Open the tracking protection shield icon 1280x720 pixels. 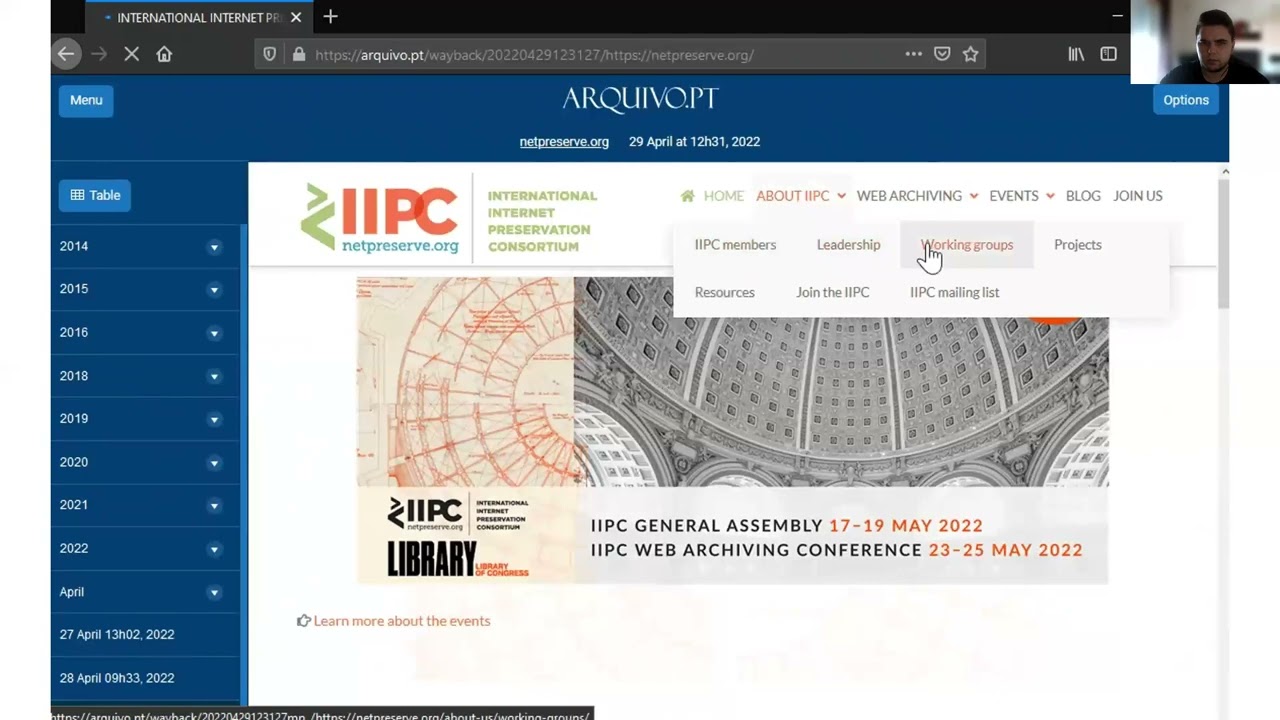coord(270,54)
